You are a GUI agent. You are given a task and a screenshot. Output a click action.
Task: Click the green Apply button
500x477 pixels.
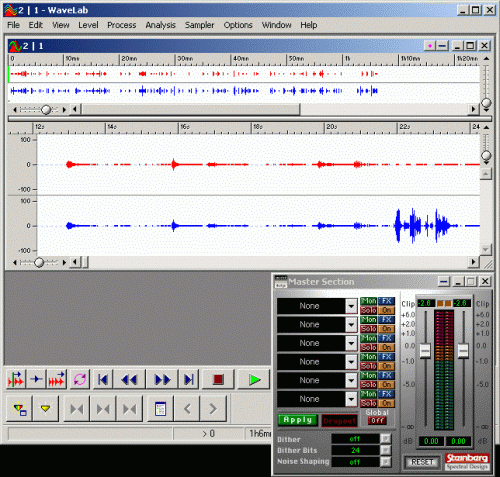[x=298, y=420]
